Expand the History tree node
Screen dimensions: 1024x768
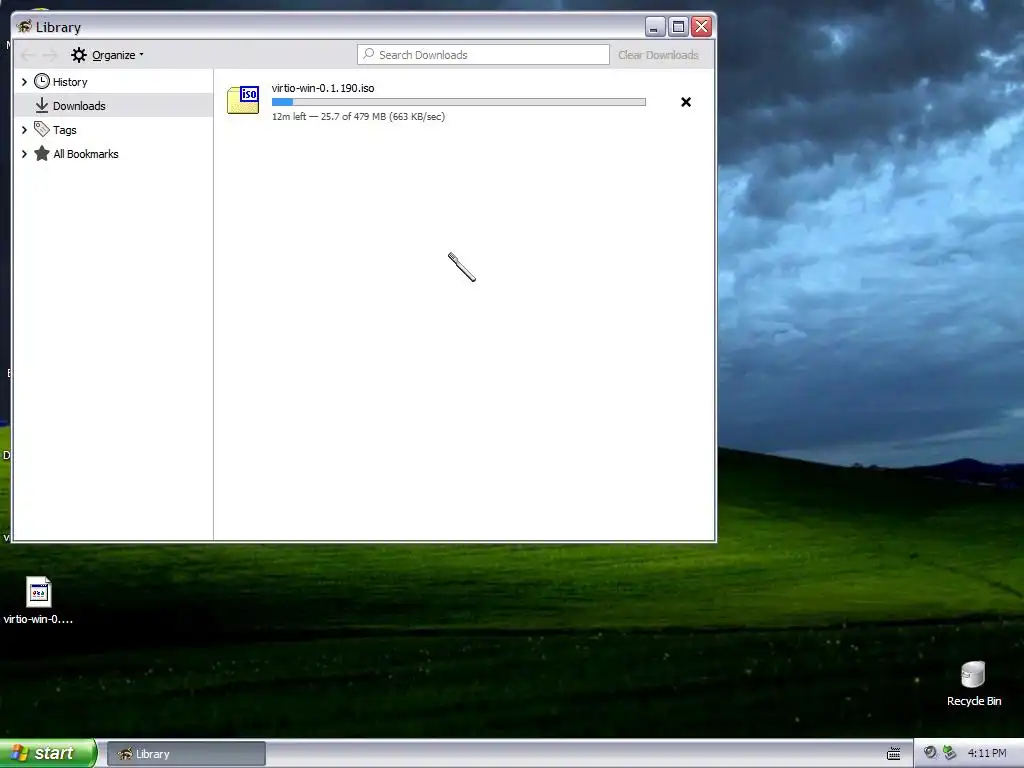pyautogui.click(x=24, y=82)
